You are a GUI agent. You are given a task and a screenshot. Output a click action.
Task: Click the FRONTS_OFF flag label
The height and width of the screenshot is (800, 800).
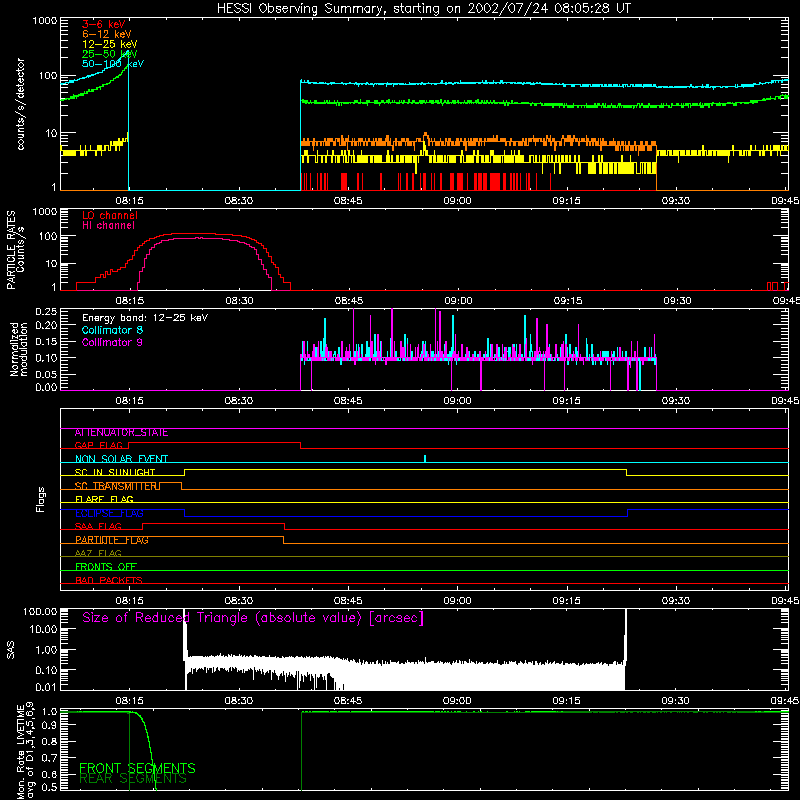106,567
